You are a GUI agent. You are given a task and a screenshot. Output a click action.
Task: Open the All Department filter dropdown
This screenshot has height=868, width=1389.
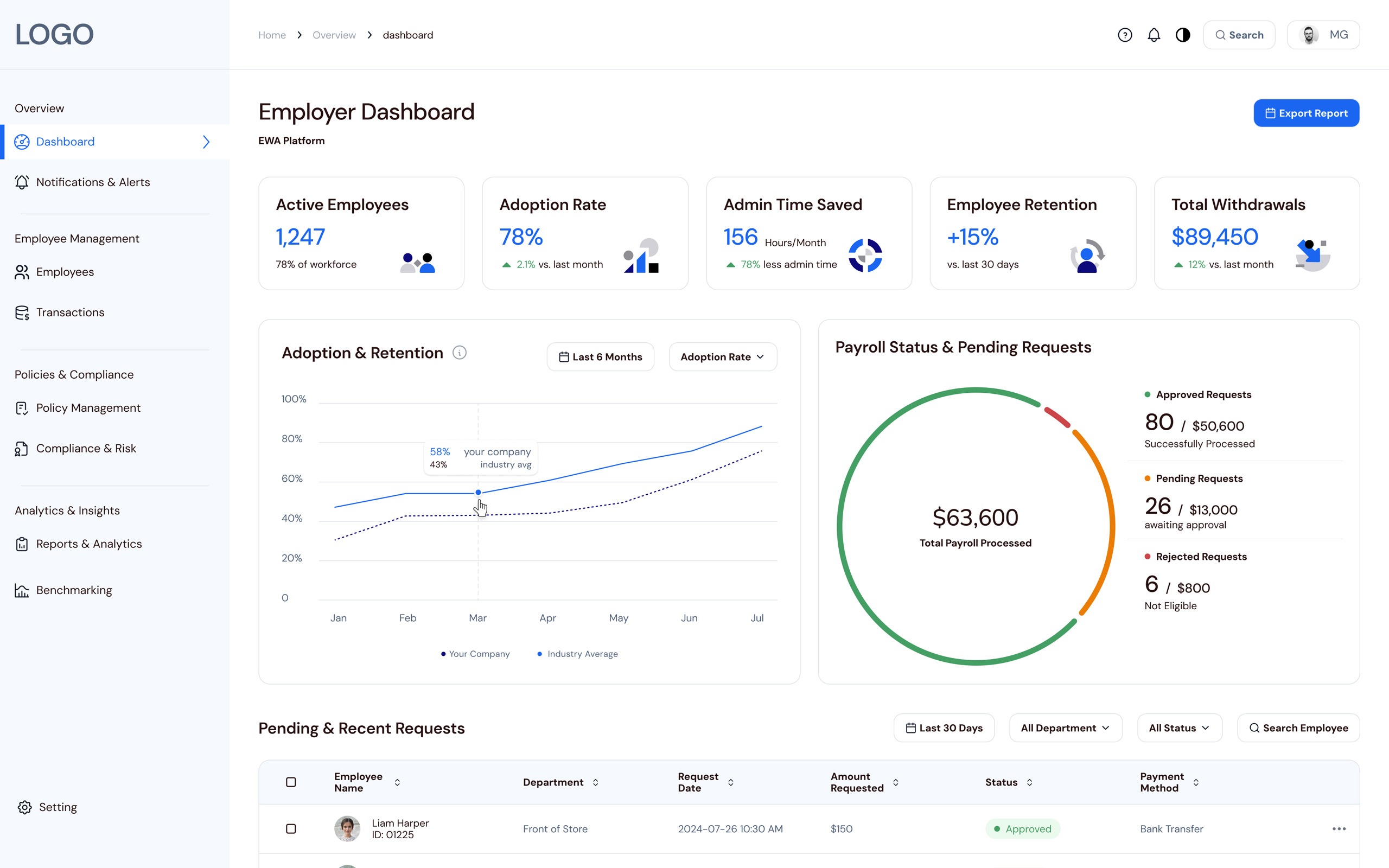[1065, 728]
